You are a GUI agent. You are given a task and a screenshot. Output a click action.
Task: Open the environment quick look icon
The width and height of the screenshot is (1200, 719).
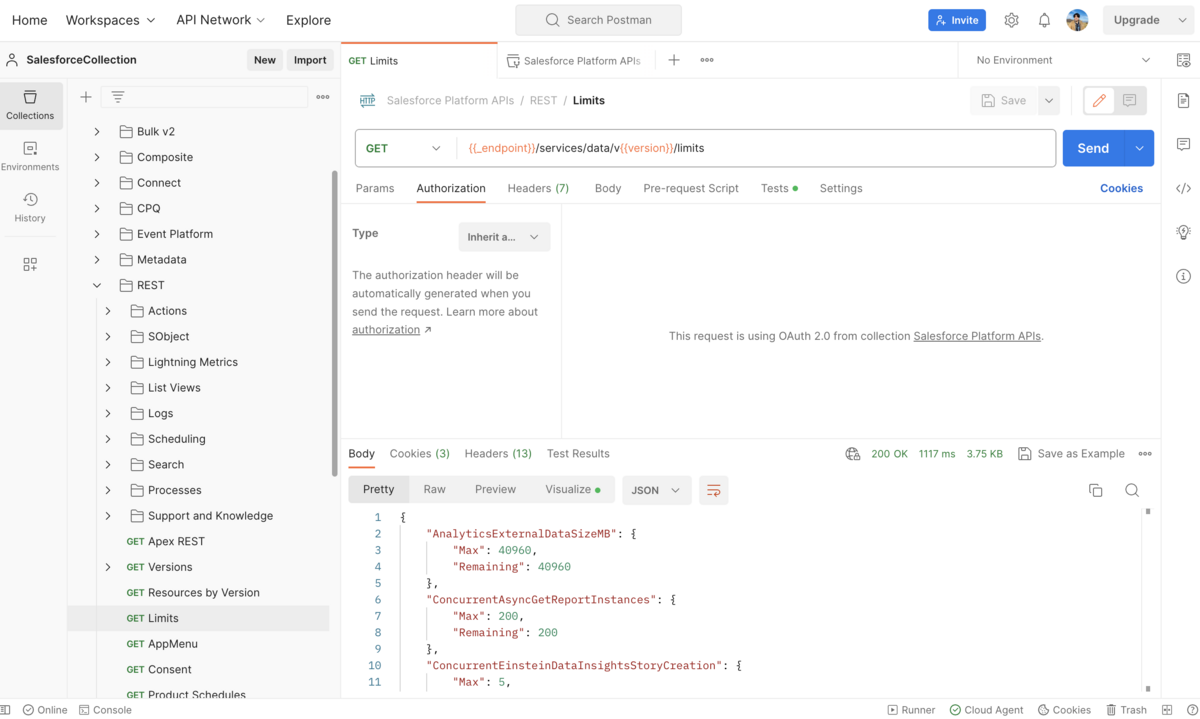click(1184, 60)
